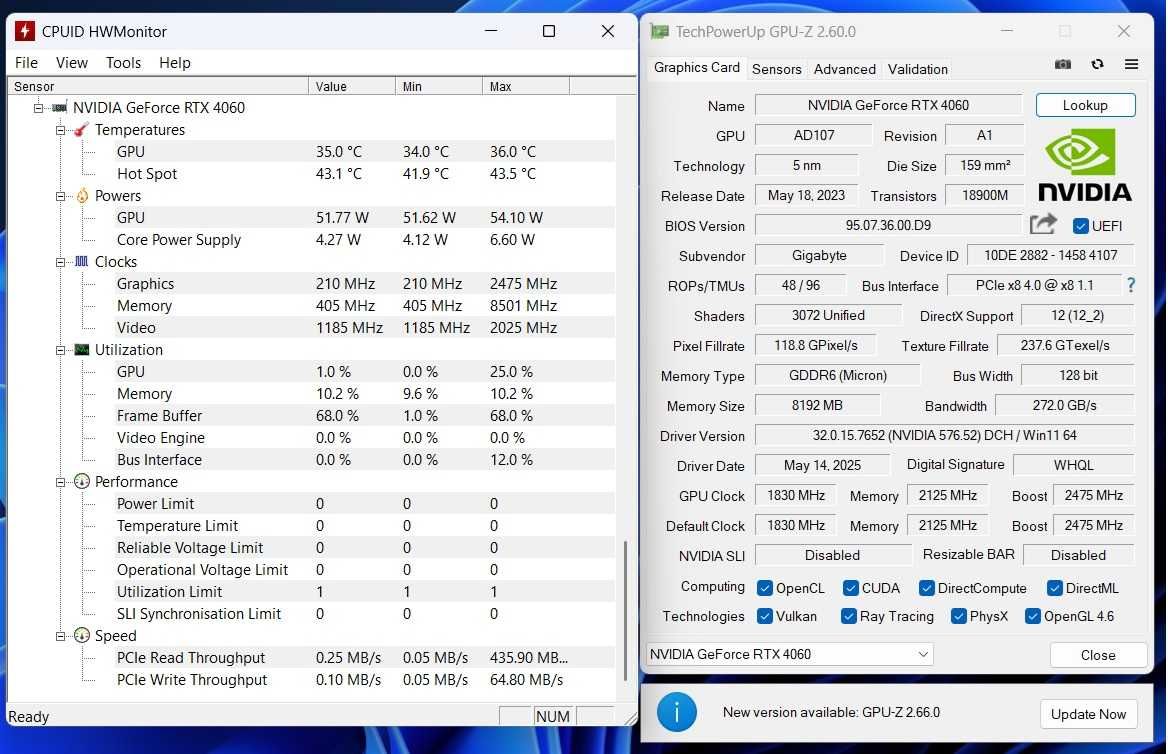Click the Performance gauge icon
1168x754 pixels.
coord(82,481)
